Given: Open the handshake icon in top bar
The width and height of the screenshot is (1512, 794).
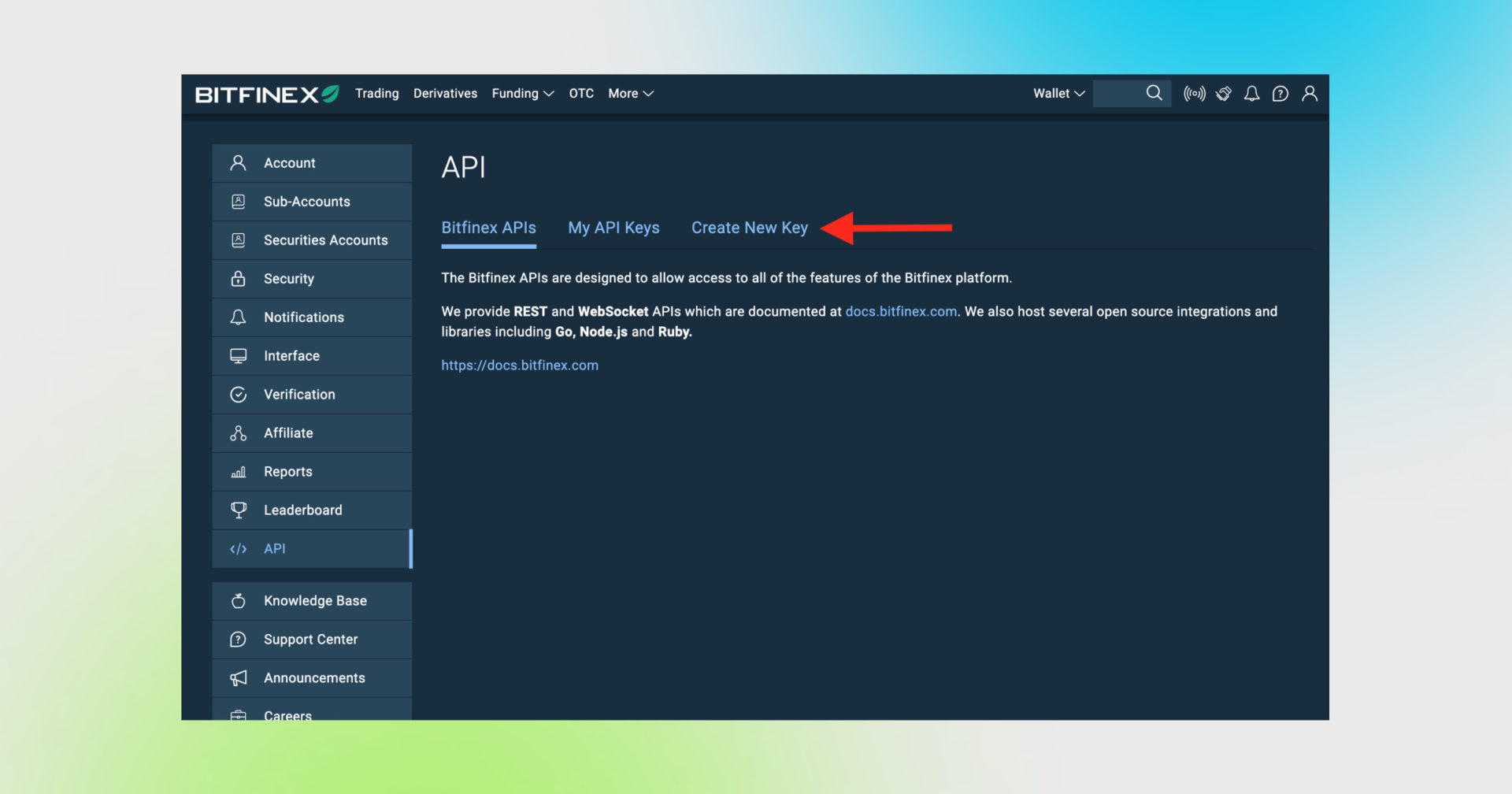Looking at the screenshot, I should pyautogui.click(x=1223, y=93).
